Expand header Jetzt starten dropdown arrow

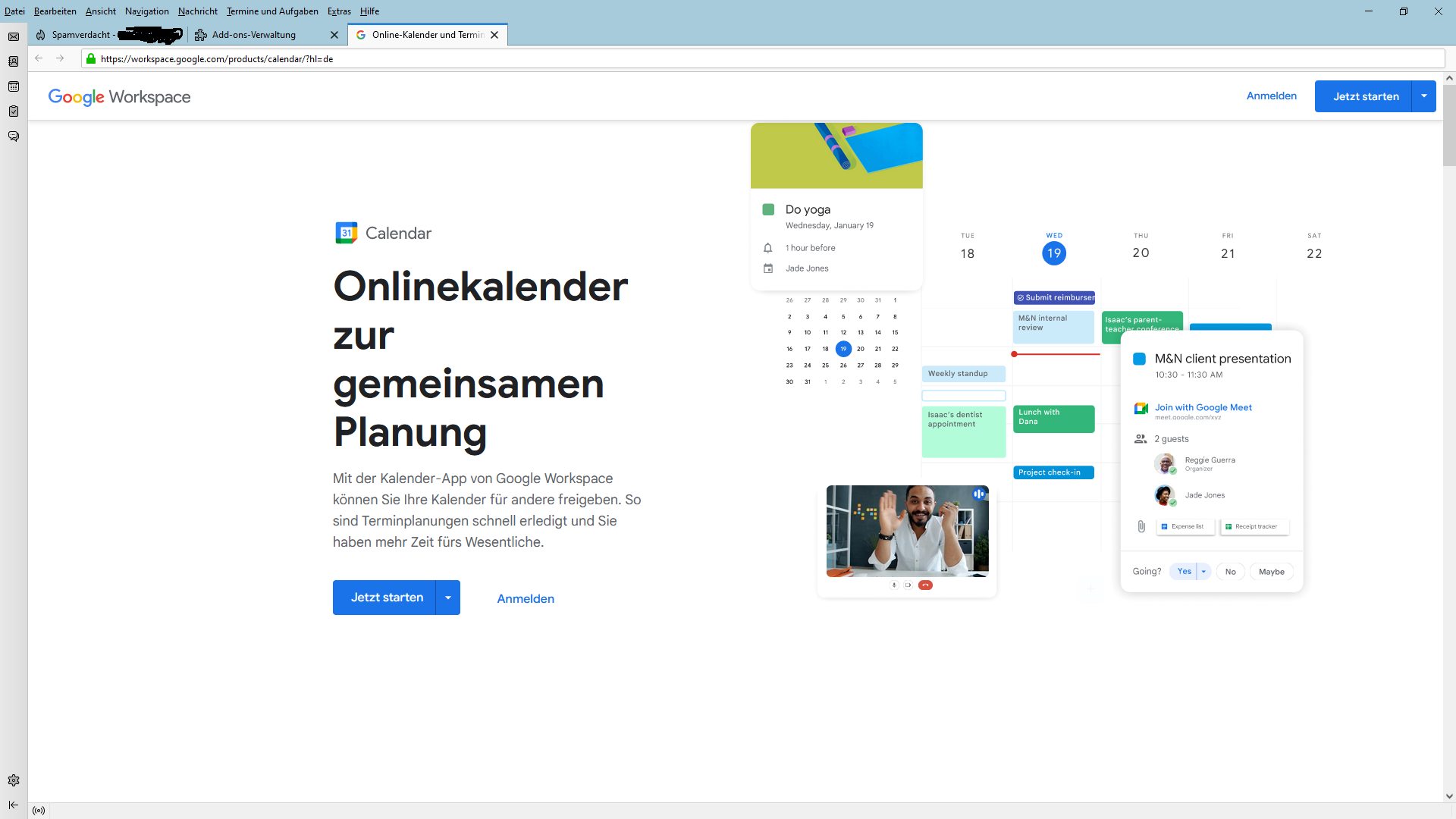click(1423, 96)
